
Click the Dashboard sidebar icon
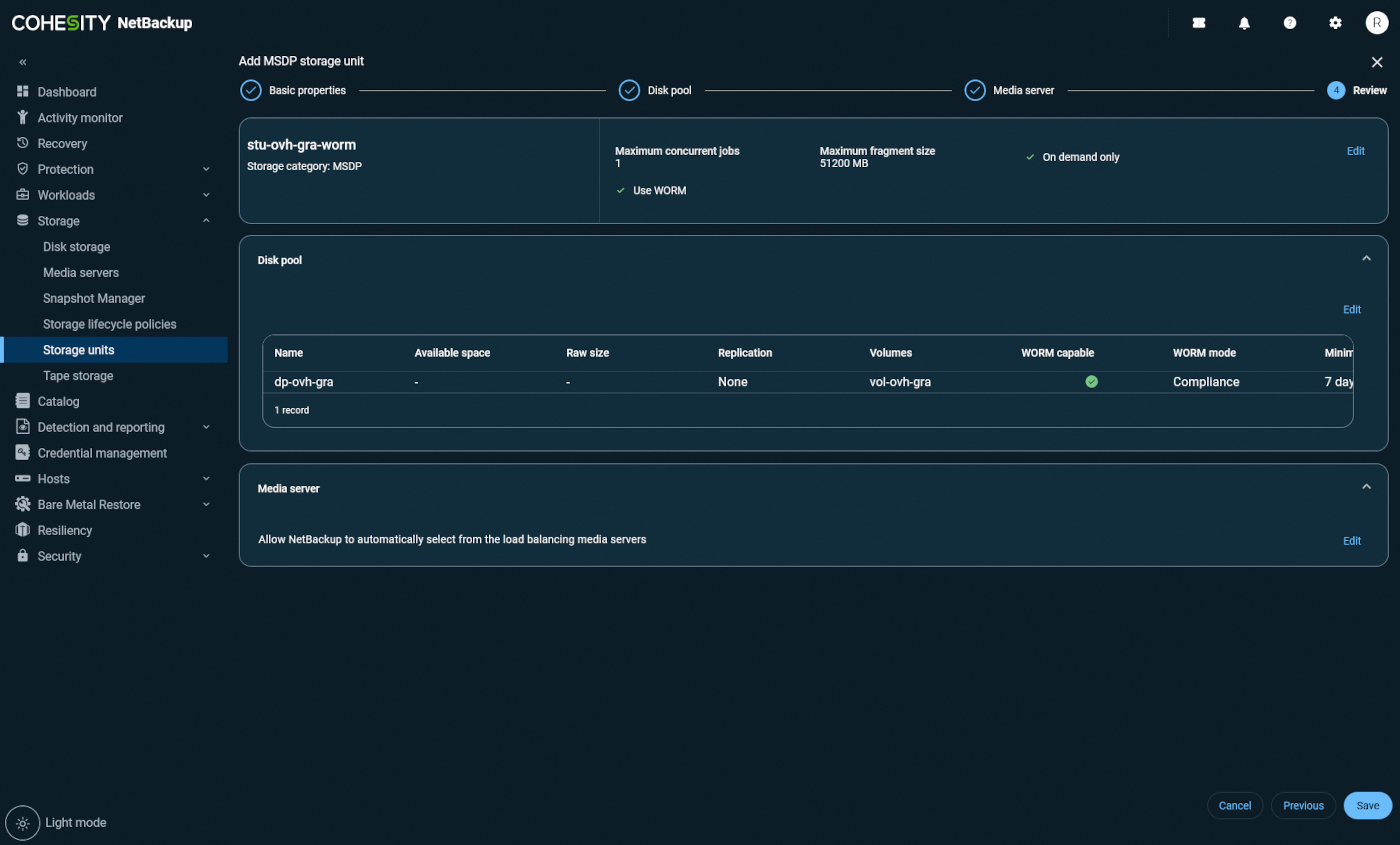coord(23,92)
